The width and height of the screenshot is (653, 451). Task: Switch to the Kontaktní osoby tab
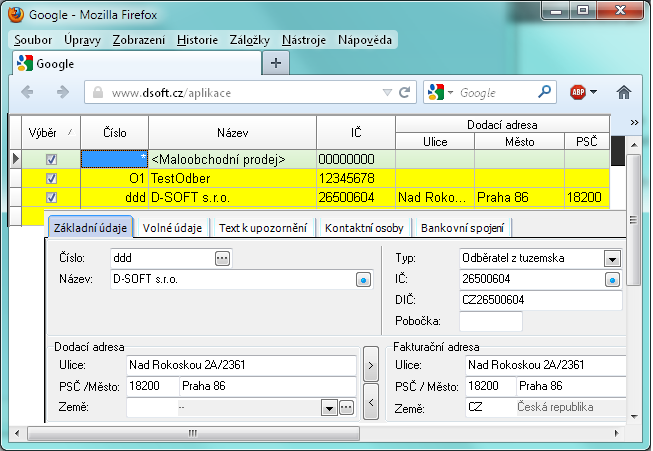364,228
